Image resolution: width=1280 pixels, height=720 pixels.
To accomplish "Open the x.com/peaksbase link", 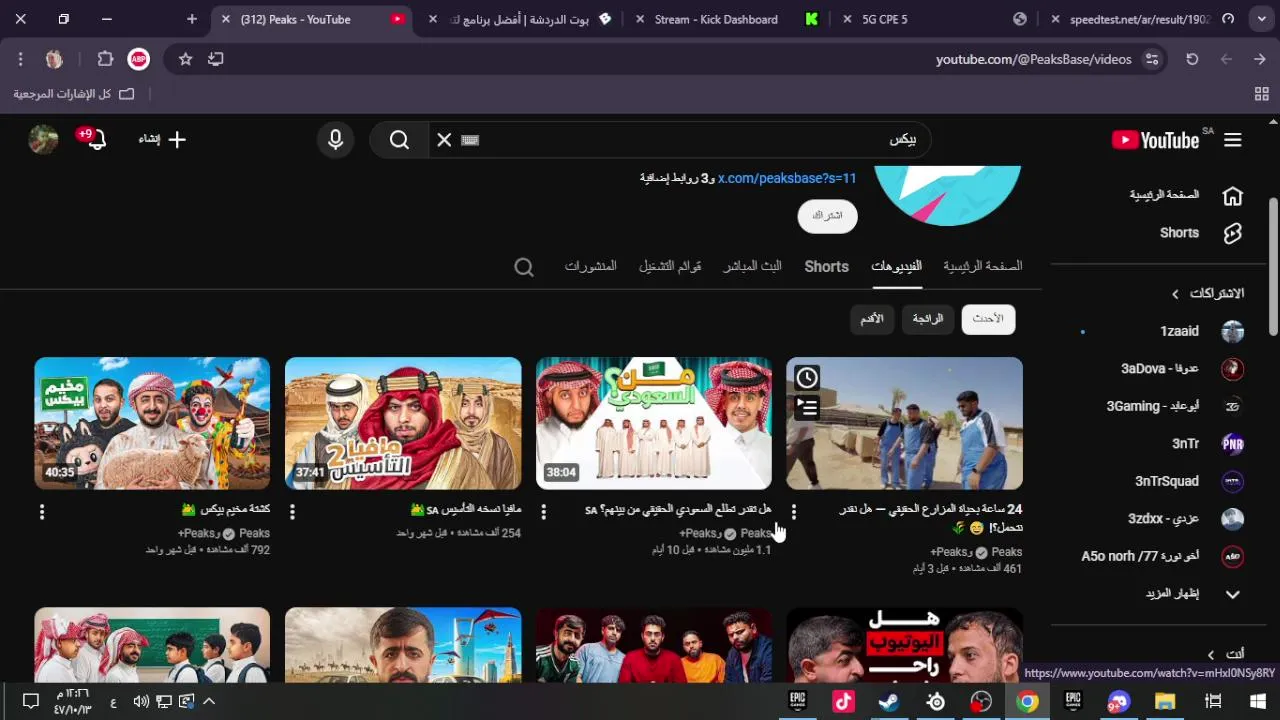I will 787,178.
